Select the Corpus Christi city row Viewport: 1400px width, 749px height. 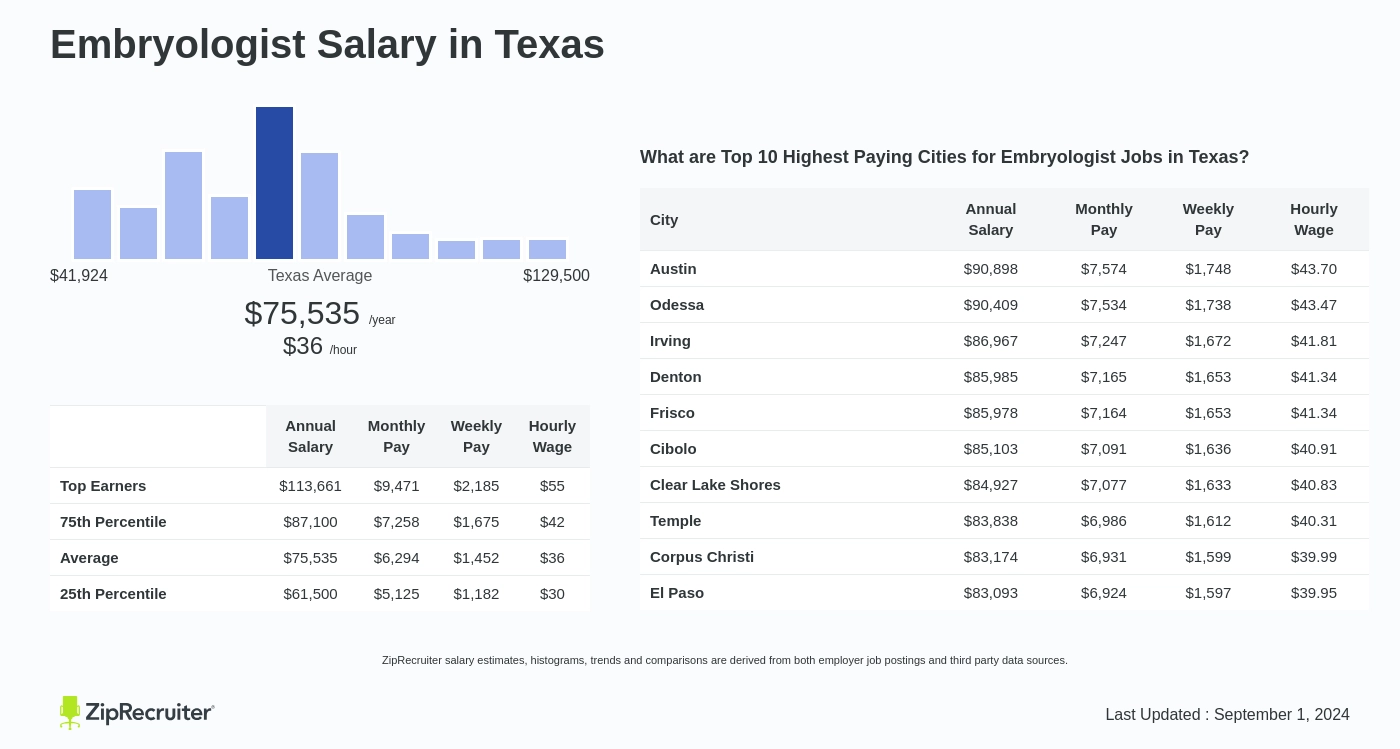tap(1005, 557)
